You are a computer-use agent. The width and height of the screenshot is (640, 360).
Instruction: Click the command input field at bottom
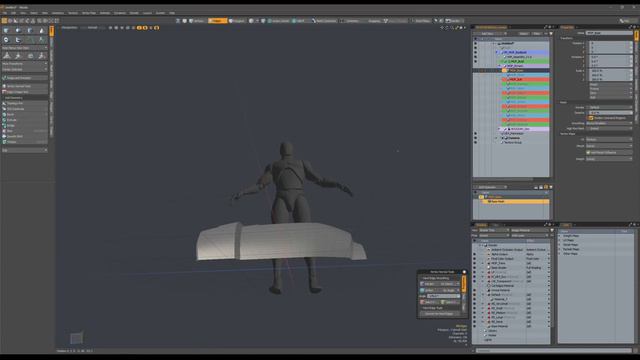click(x=554, y=350)
